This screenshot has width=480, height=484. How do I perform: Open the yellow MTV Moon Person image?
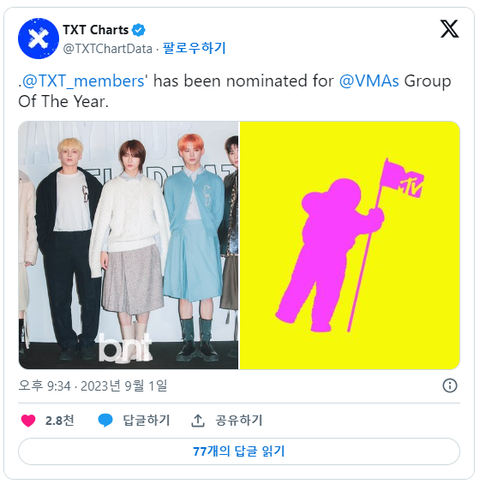350,245
